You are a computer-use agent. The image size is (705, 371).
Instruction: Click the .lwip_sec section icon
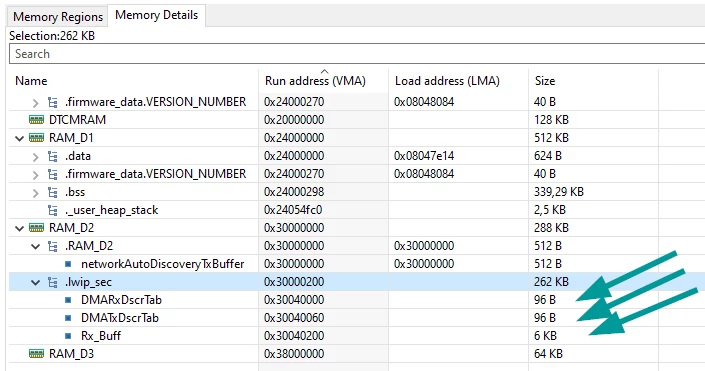pos(53,282)
